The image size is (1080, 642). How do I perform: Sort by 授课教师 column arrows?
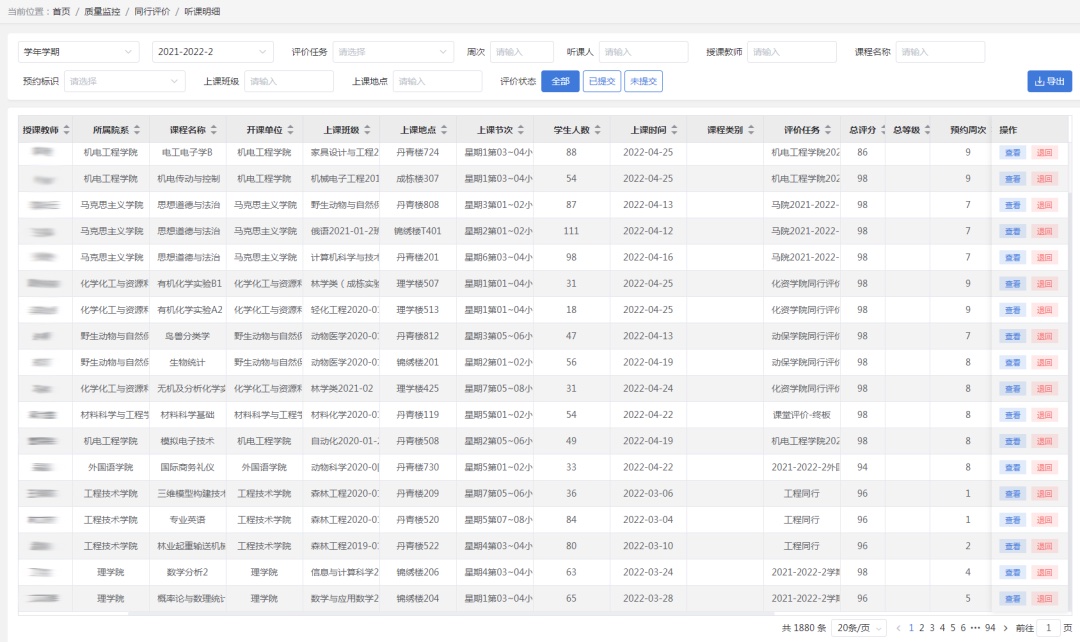pyautogui.click(x=67, y=130)
